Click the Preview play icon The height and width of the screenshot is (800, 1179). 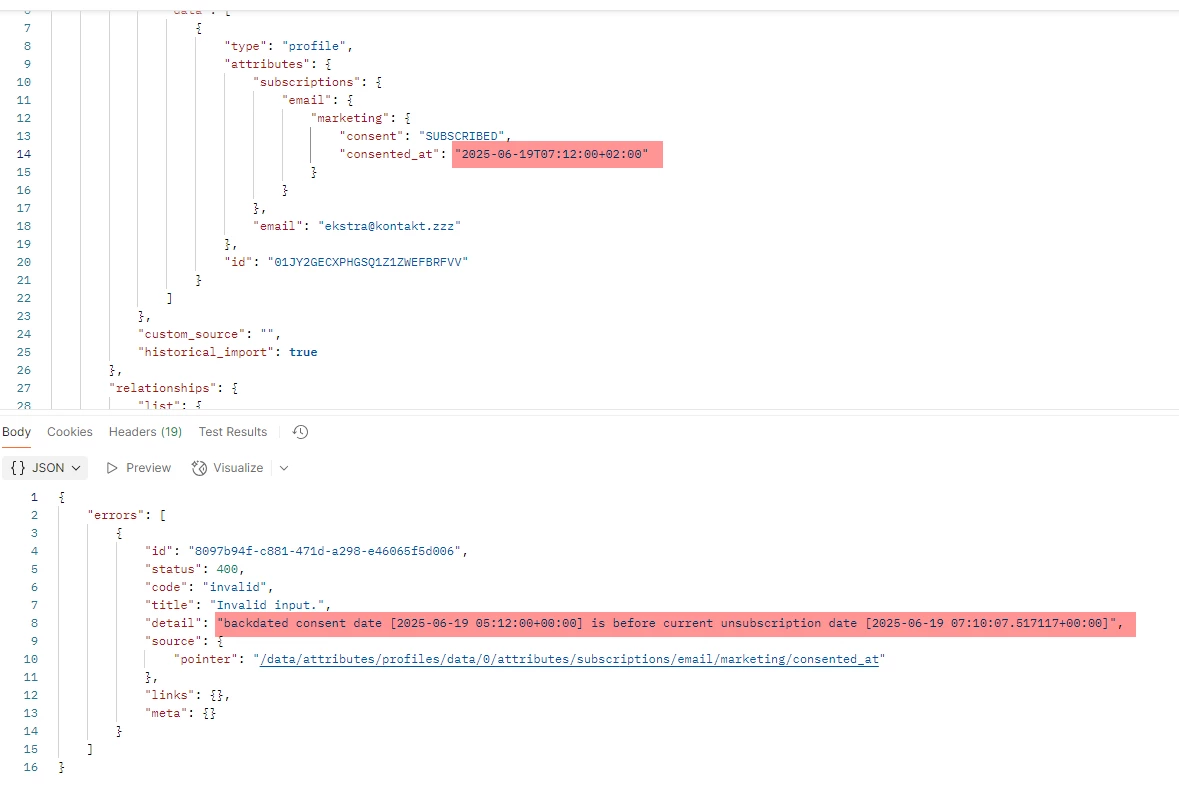[x=112, y=468]
